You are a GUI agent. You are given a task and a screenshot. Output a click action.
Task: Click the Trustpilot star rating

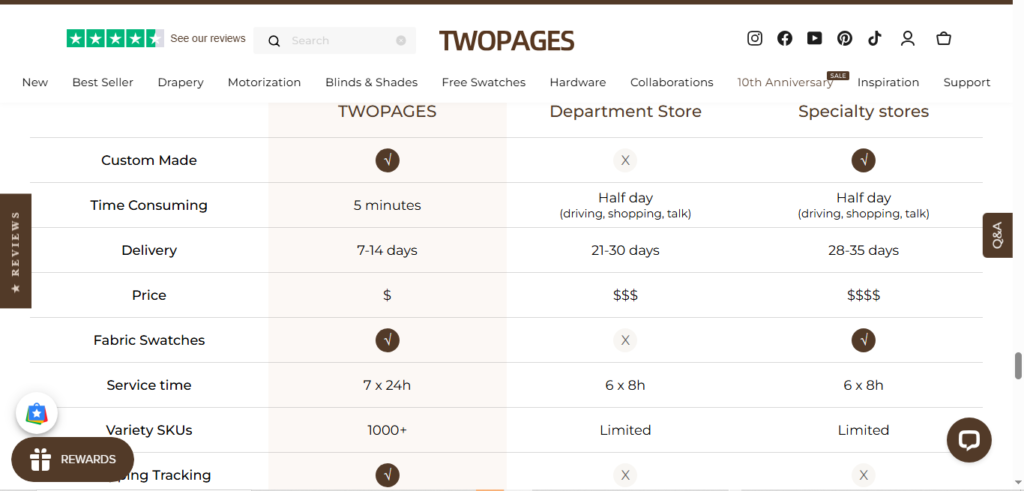coord(115,39)
